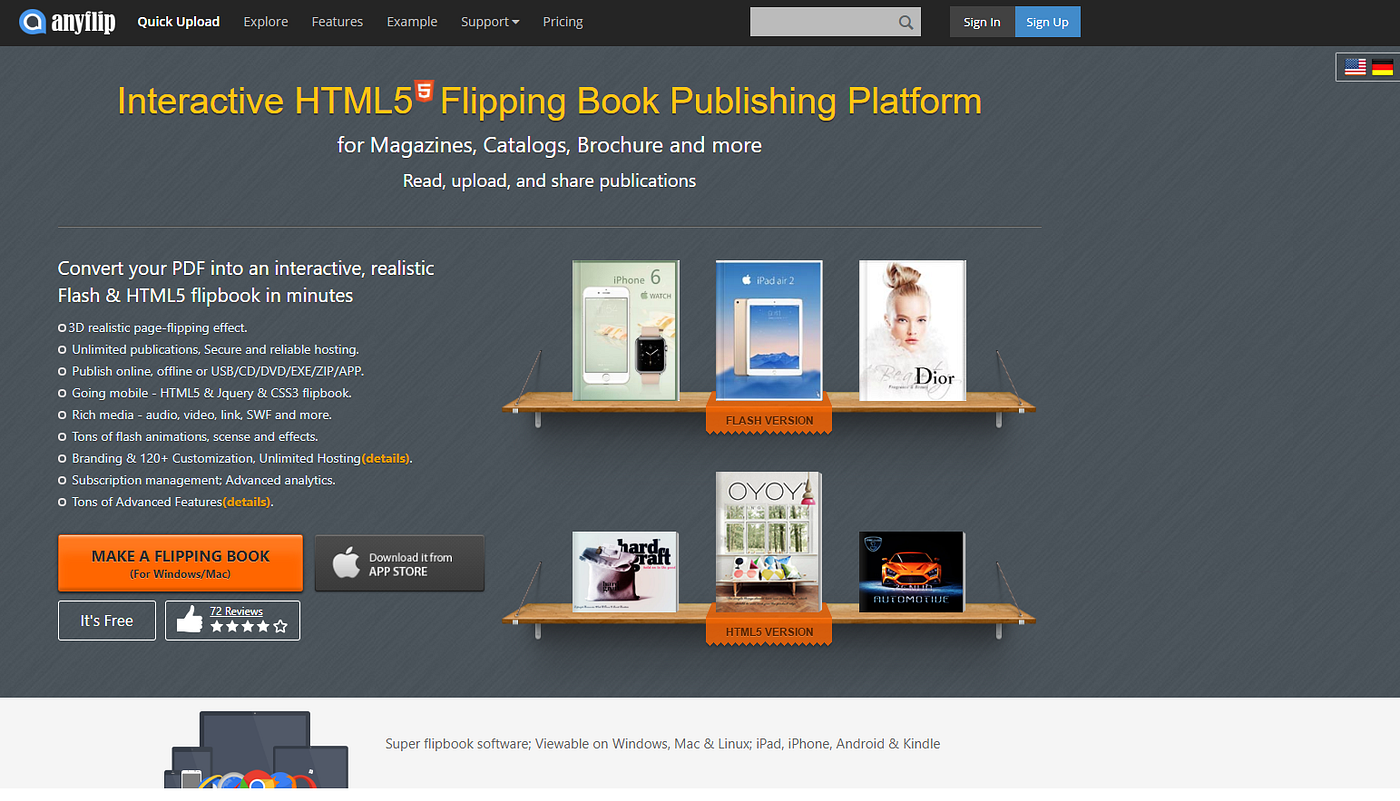Switch to US English flag
The width and height of the screenshot is (1400, 801).
1355,67
